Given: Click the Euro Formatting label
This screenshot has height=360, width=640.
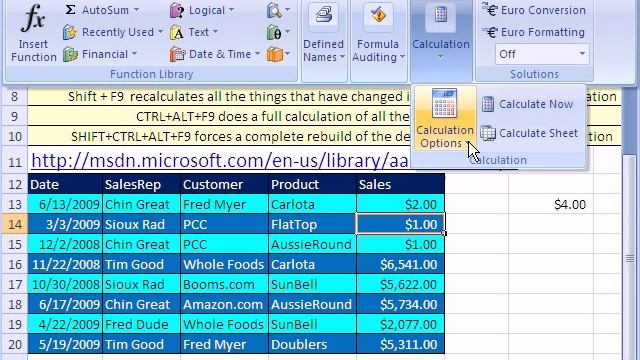Looking at the screenshot, I should point(543,32).
